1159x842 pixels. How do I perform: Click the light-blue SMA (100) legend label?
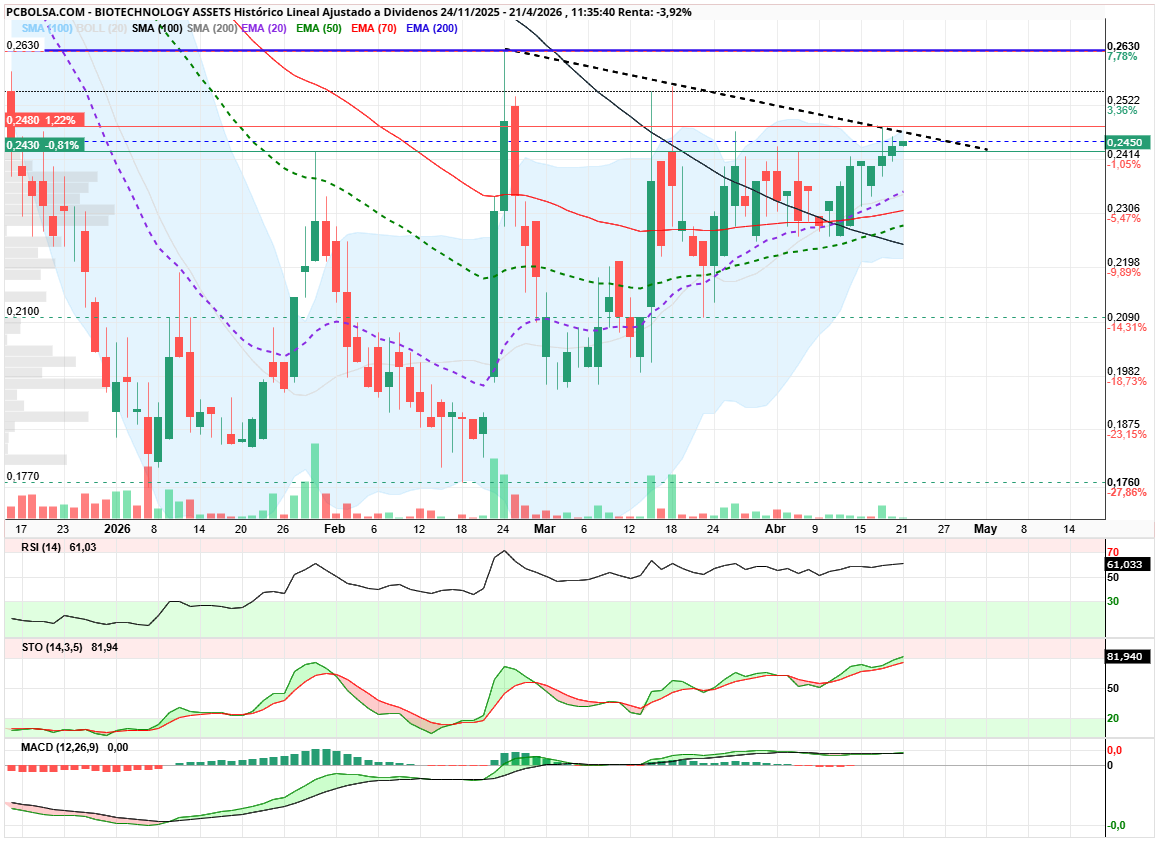(46, 28)
